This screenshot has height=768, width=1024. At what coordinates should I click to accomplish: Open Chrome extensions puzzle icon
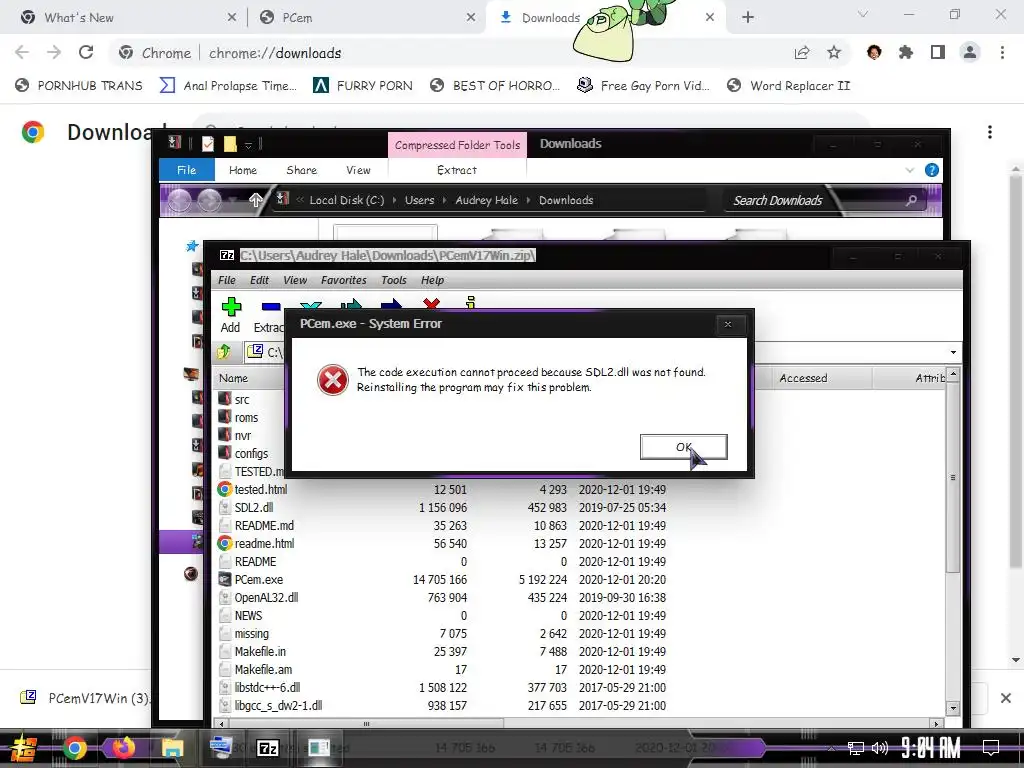tap(906, 52)
